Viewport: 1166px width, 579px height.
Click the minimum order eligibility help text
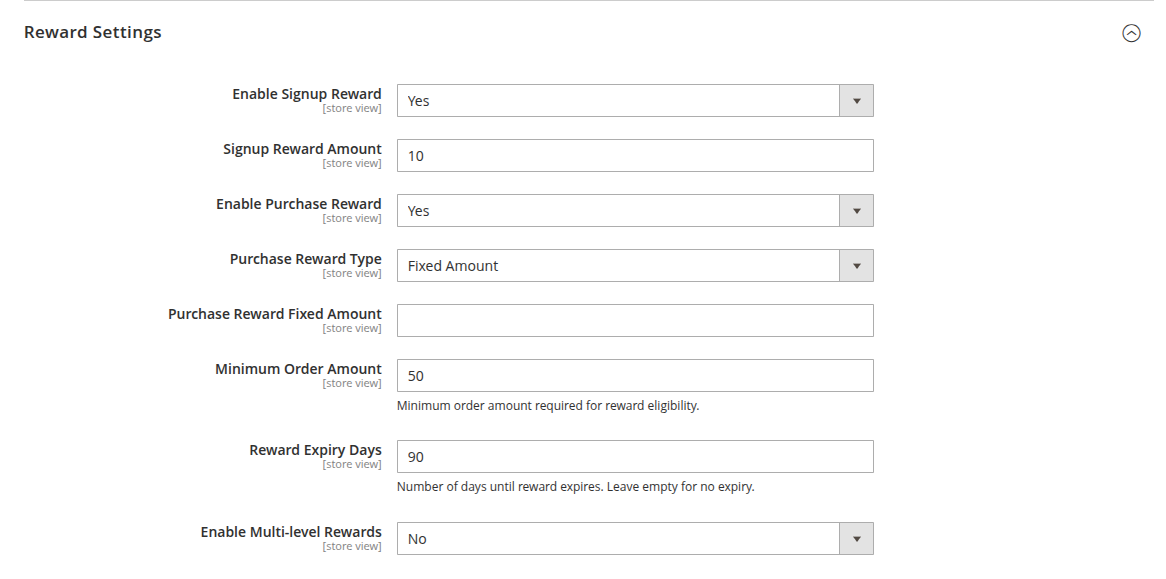click(548, 406)
